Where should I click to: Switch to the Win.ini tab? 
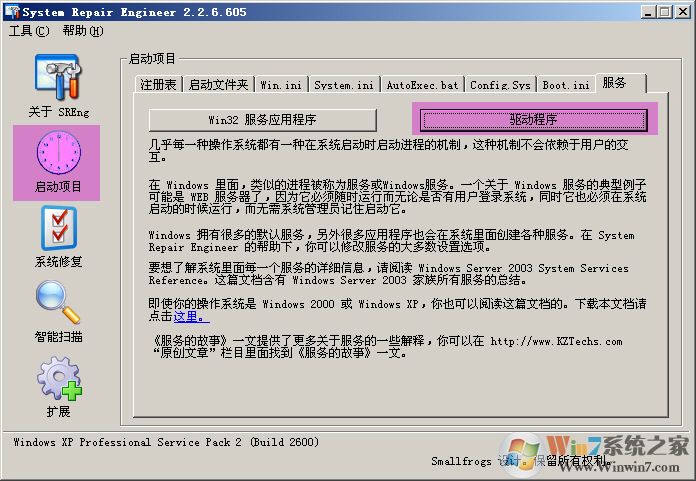[281, 85]
